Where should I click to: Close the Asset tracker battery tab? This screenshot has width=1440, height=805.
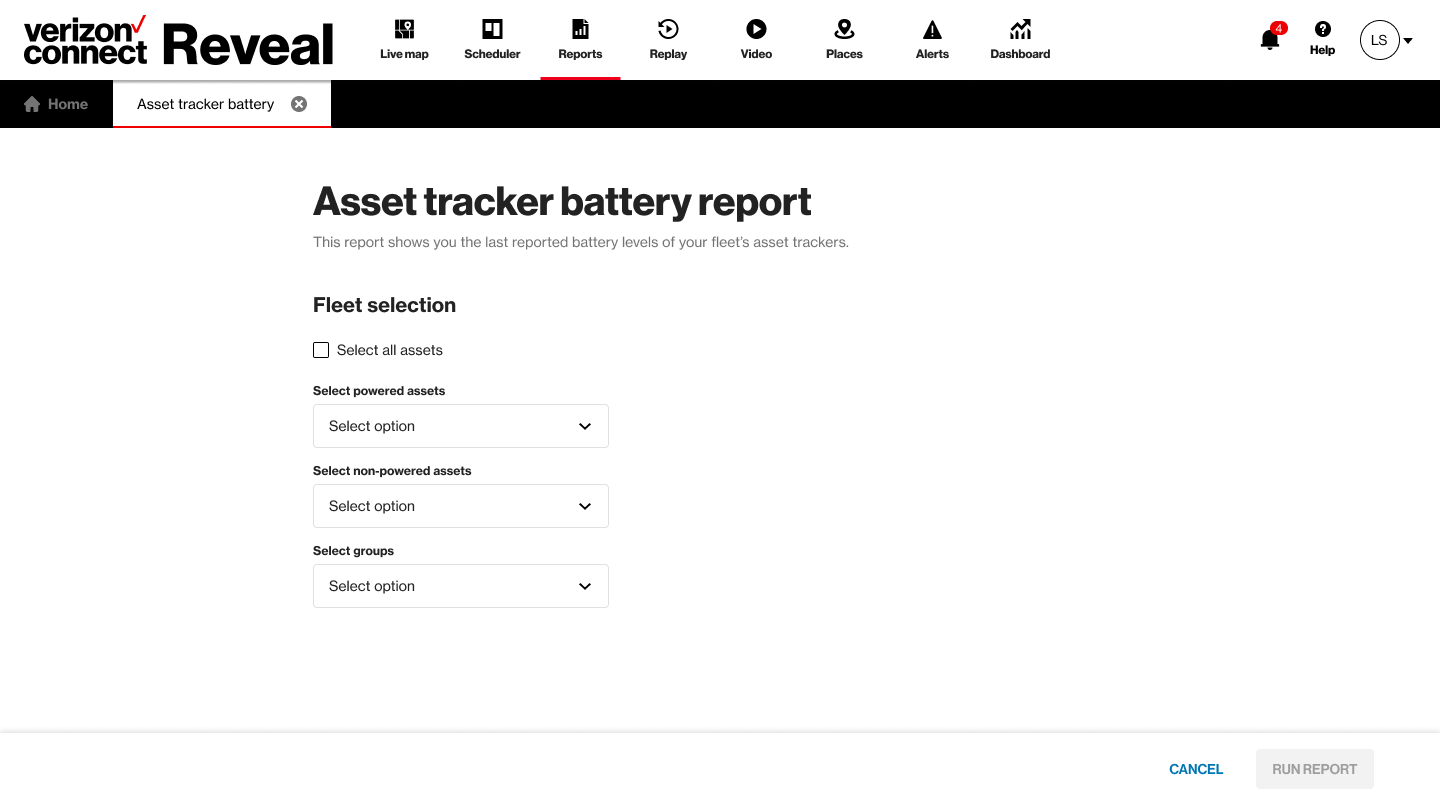tap(299, 104)
